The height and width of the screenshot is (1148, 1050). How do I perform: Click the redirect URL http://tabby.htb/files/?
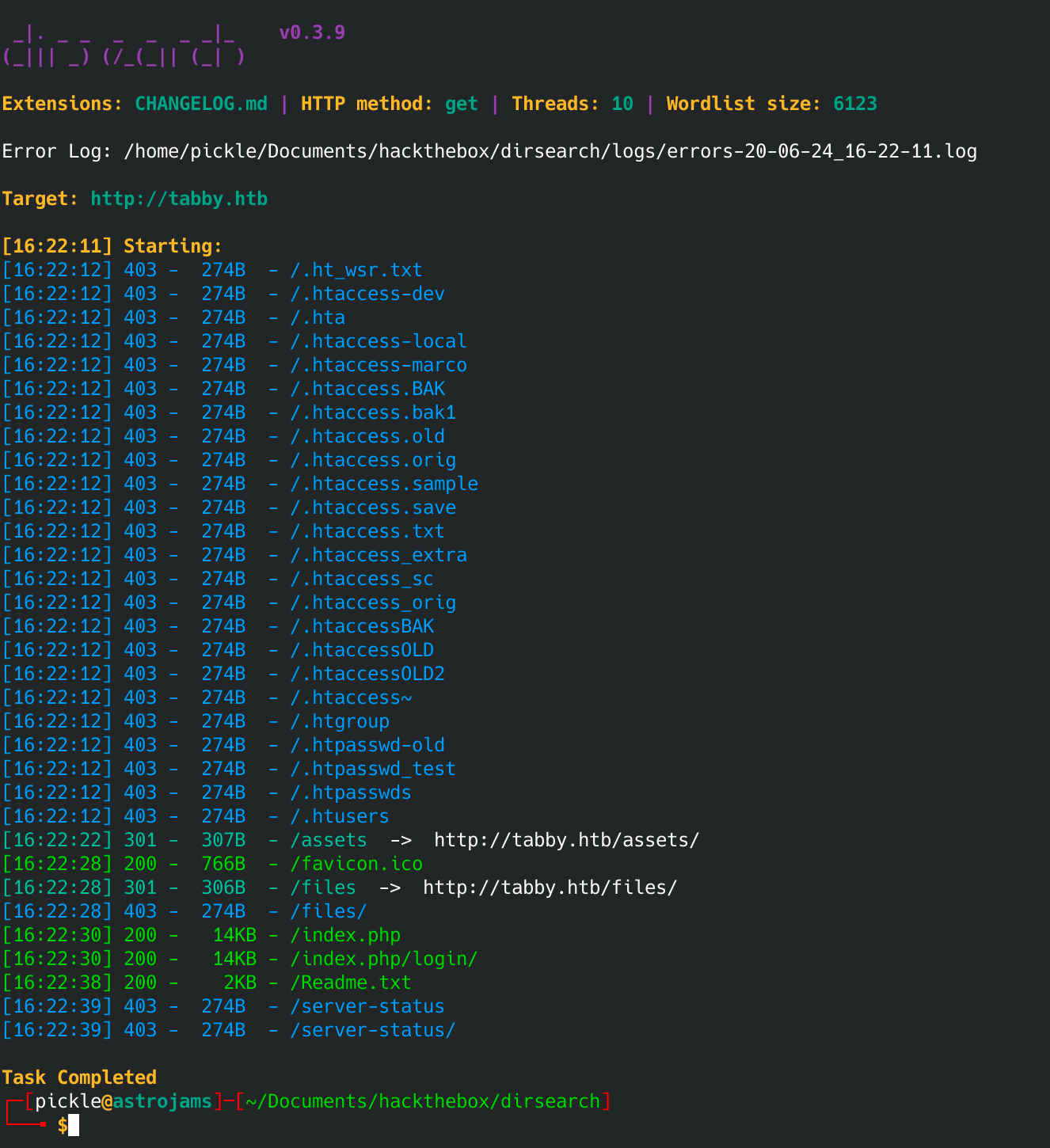point(550,888)
